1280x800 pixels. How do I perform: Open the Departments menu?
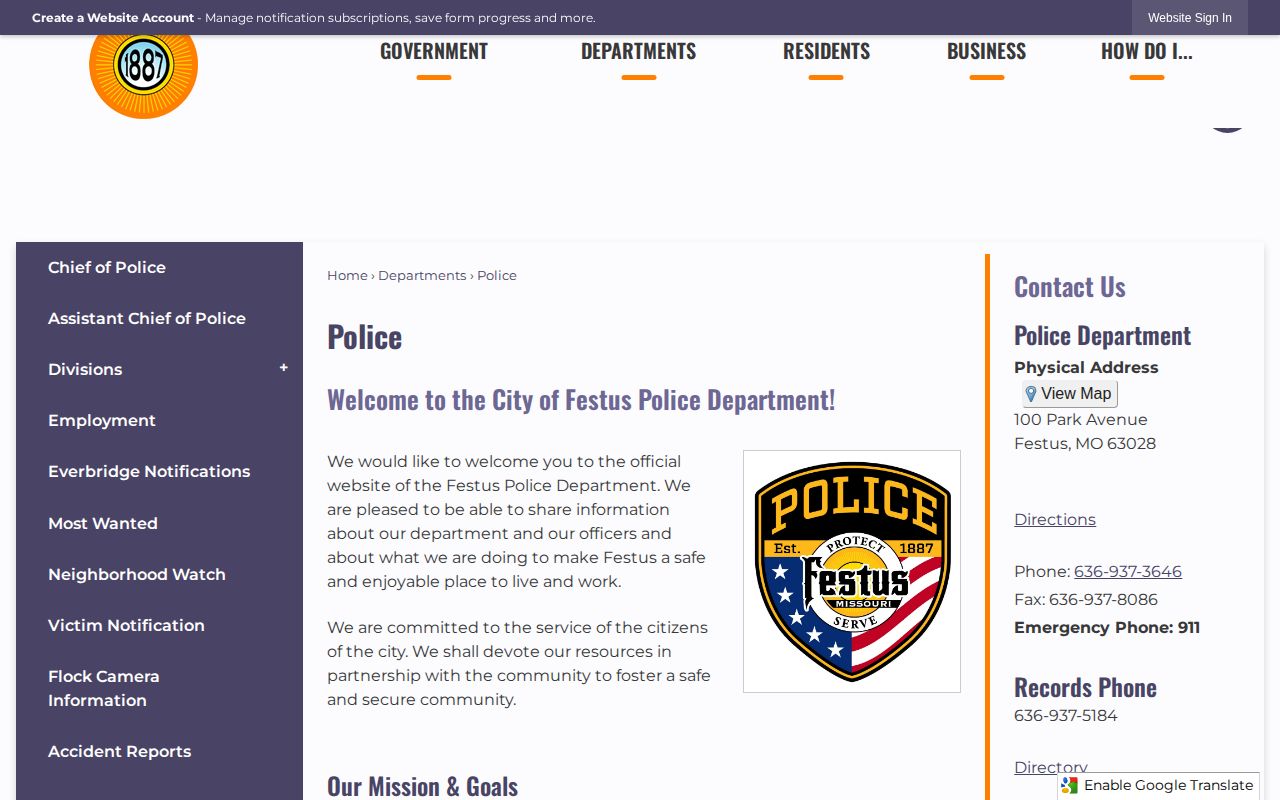[638, 52]
